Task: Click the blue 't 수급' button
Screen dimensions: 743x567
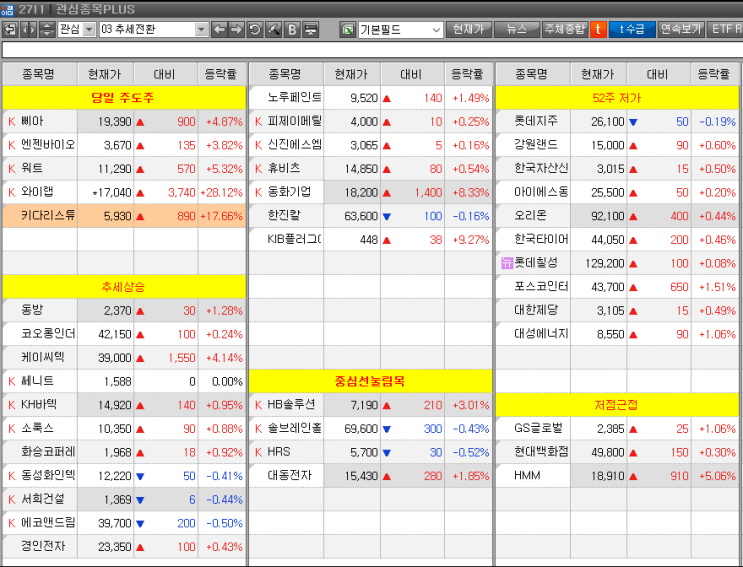Action: click(x=632, y=29)
